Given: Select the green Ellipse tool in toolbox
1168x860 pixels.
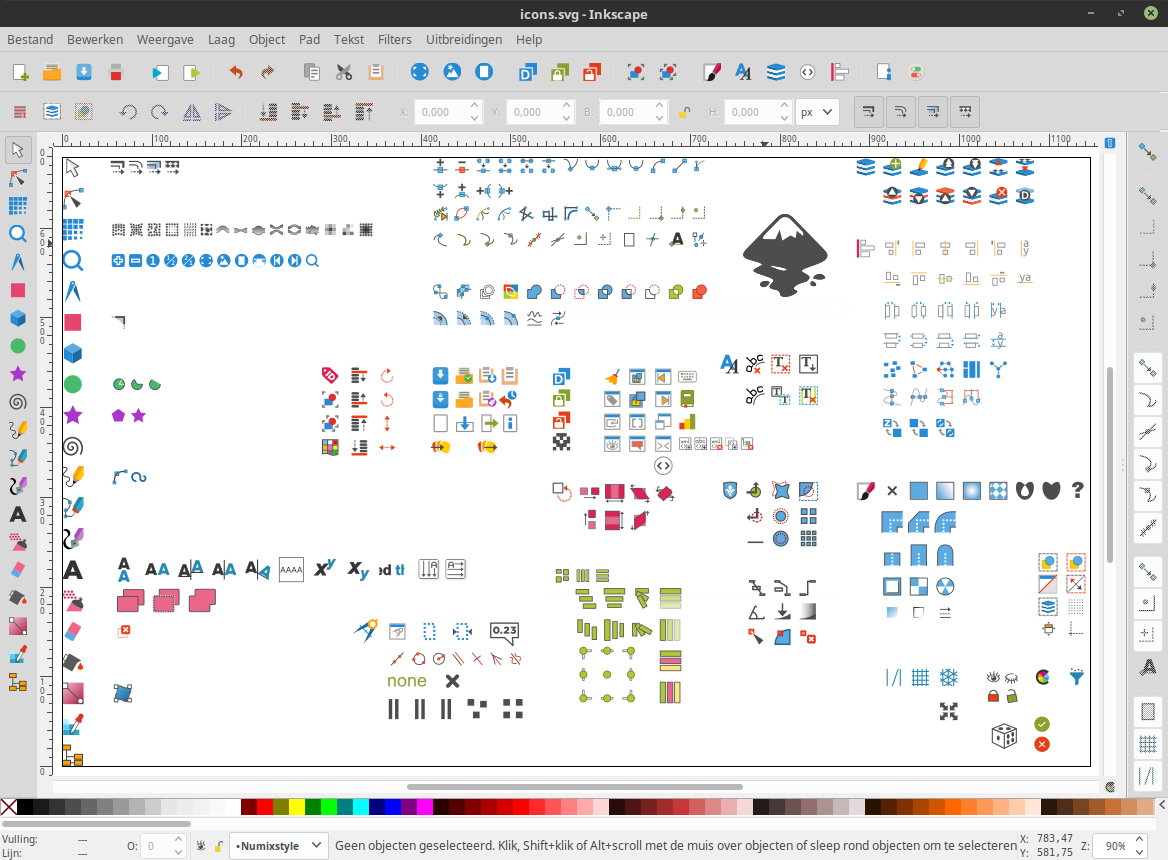Looking at the screenshot, I should [x=18, y=346].
